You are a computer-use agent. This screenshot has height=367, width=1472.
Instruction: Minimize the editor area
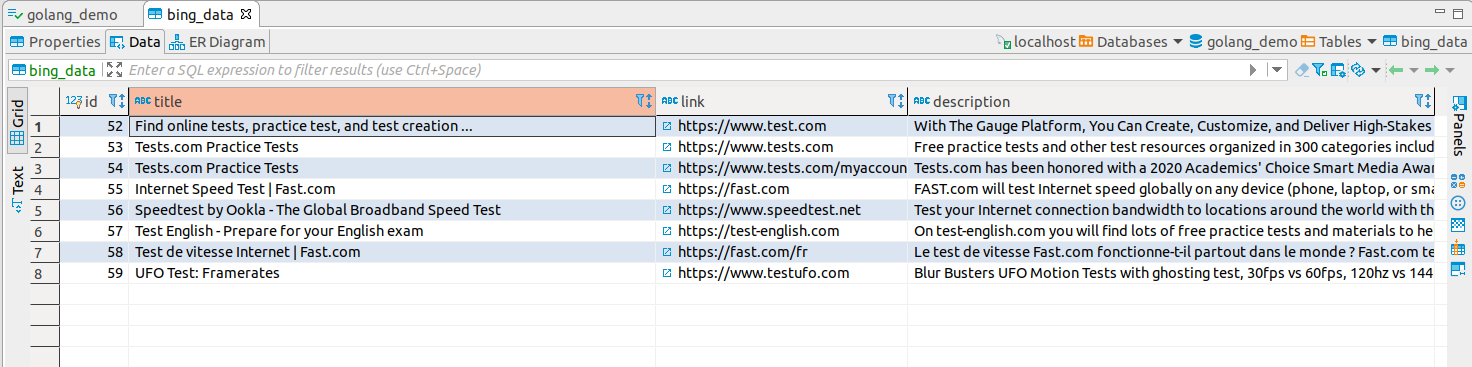(1441, 11)
